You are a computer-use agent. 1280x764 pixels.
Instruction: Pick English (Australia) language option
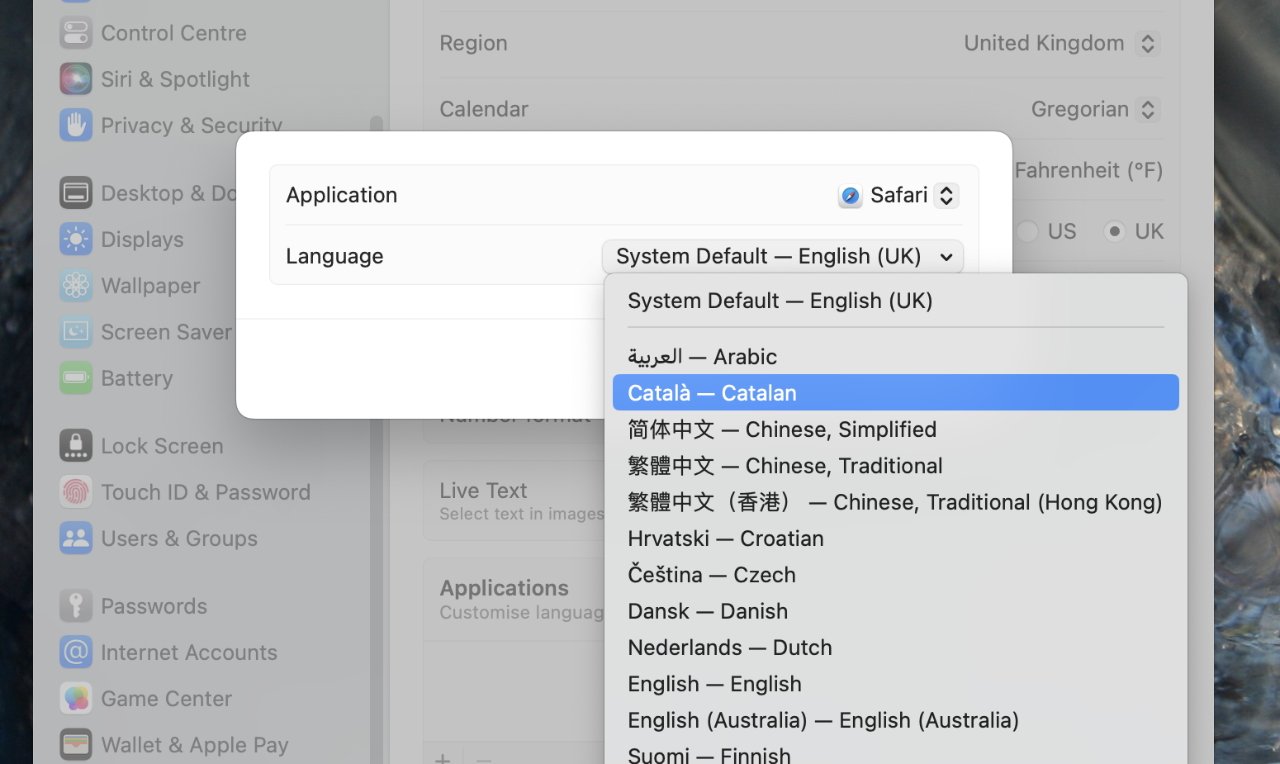click(896, 720)
